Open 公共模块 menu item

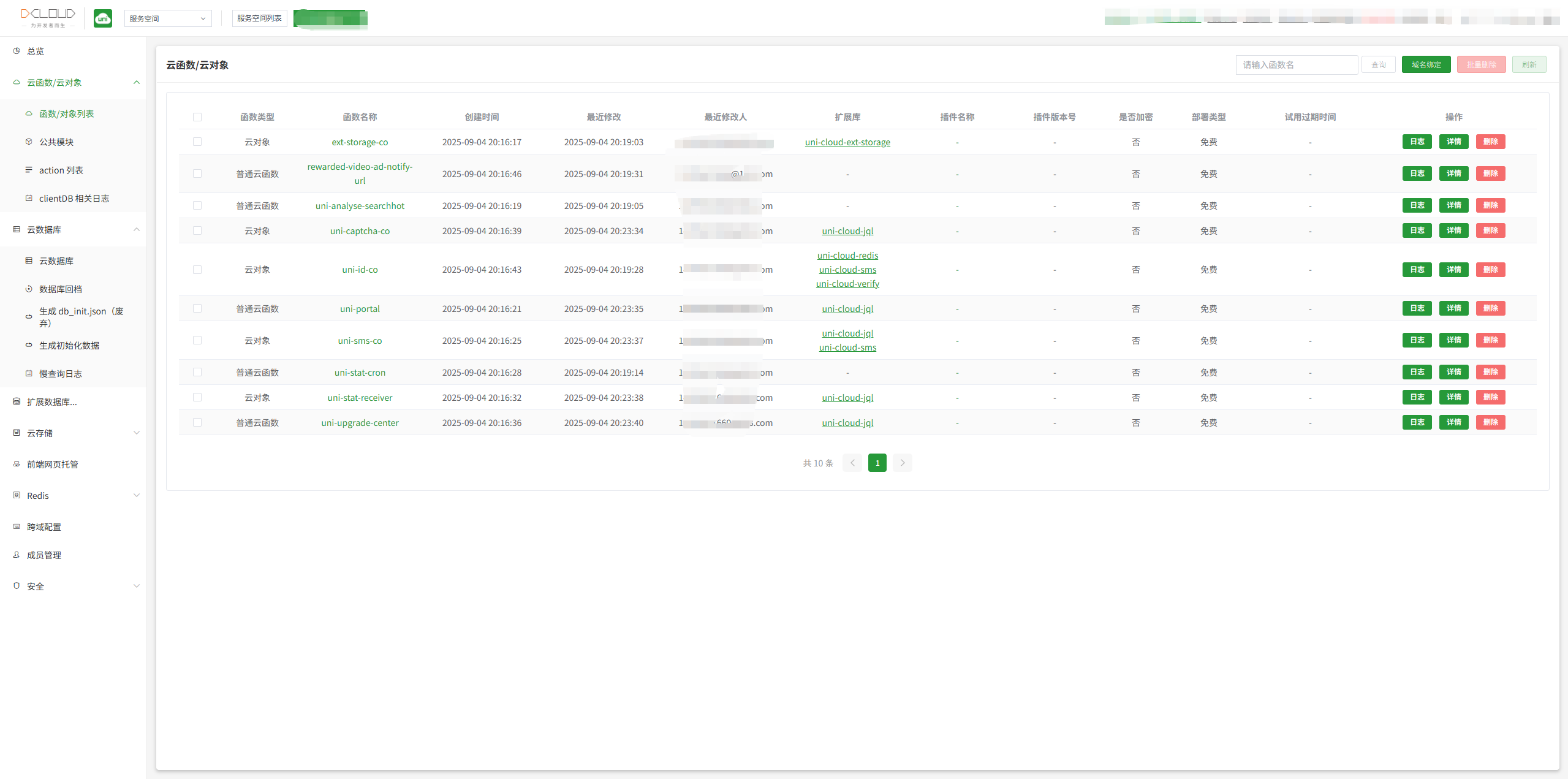(x=74, y=142)
